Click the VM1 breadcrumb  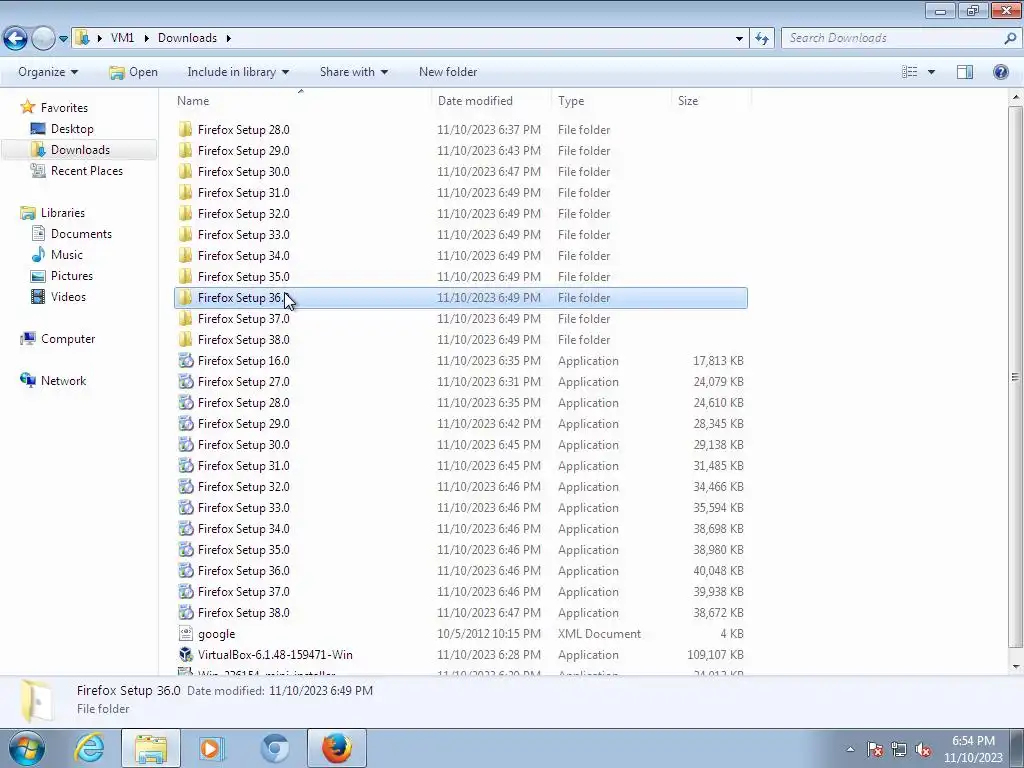click(122, 38)
